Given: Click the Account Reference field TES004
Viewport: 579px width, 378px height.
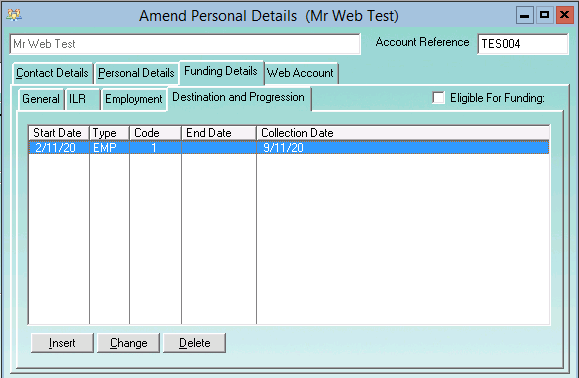Looking at the screenshot, I should tap(523, 44).
